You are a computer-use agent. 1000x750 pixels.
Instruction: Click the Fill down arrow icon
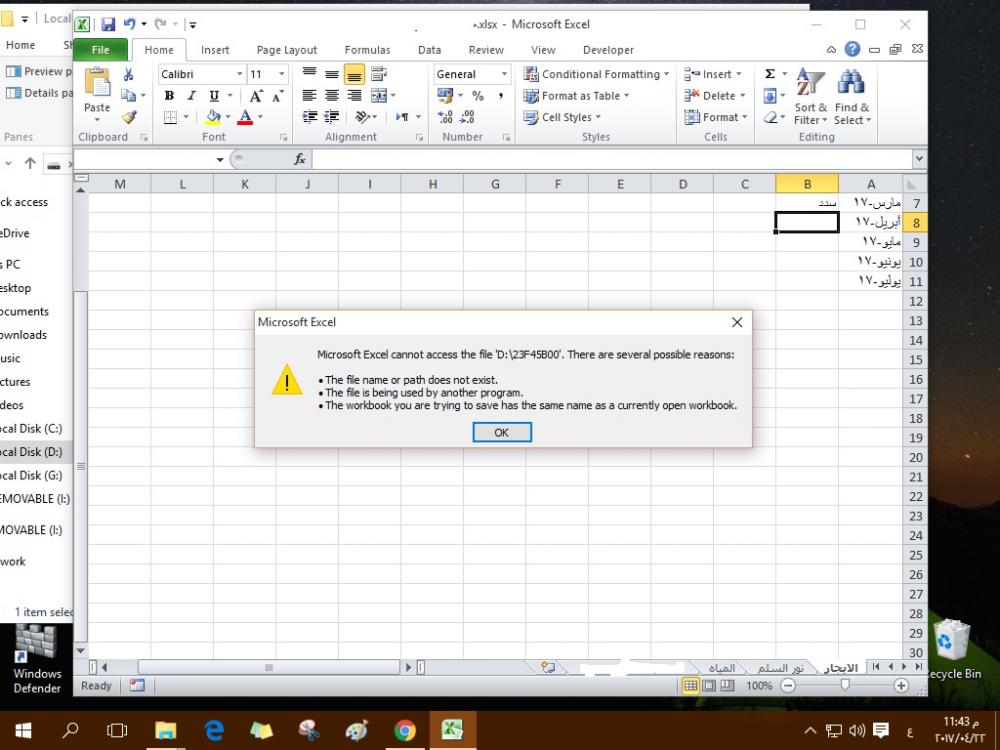tap(770, 96)
